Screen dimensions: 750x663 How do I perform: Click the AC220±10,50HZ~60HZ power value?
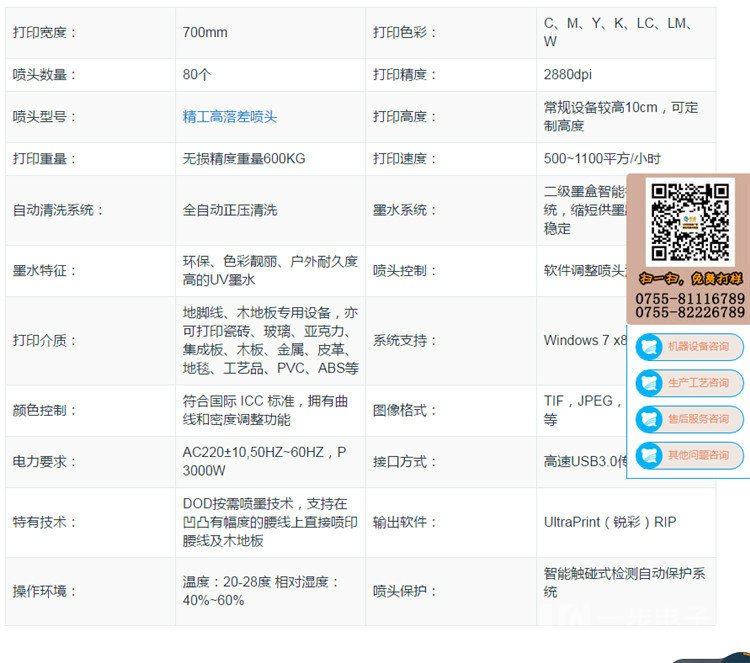[x=264, y=461]
